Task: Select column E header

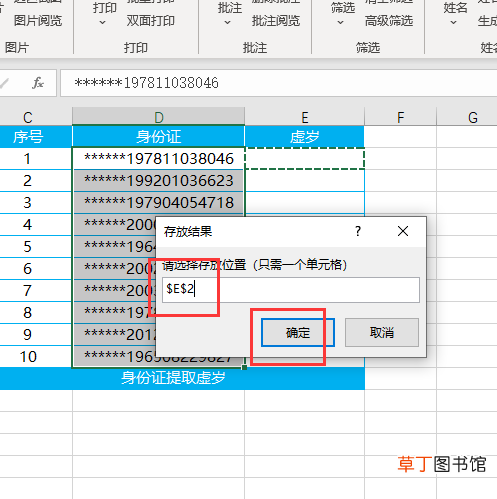Action: [x=305, y=117]
